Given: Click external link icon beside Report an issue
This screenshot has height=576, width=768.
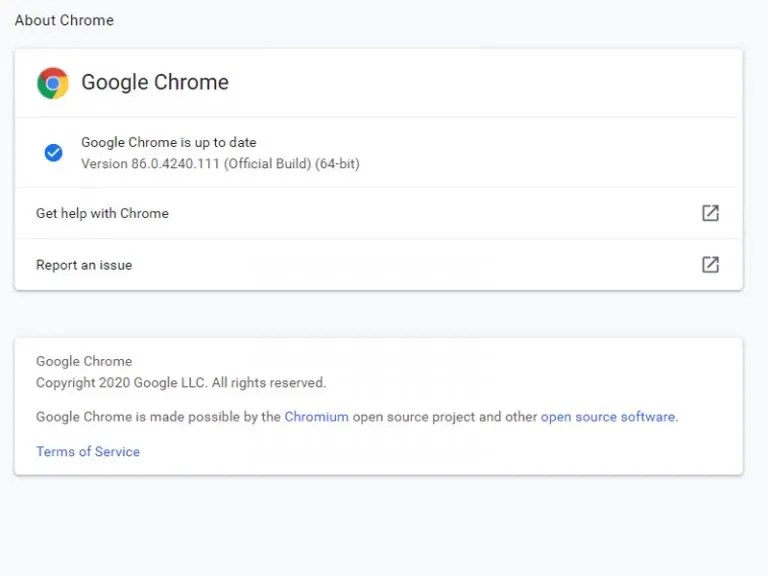Looking at the screenshot, I should point(710,265).
